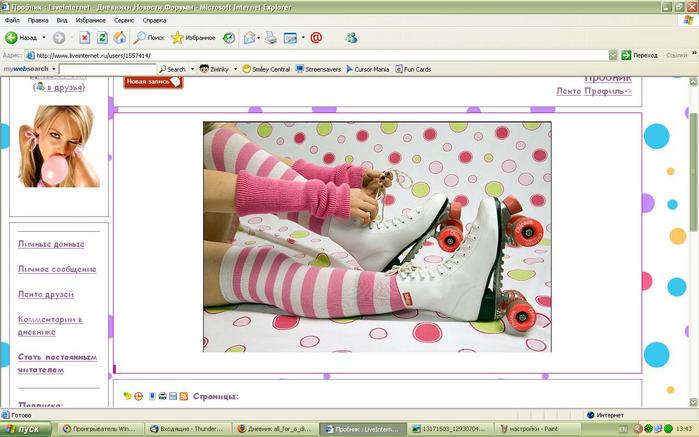Open Комментарии в дневнике link
Screen dimensions: 699x437
50,326
